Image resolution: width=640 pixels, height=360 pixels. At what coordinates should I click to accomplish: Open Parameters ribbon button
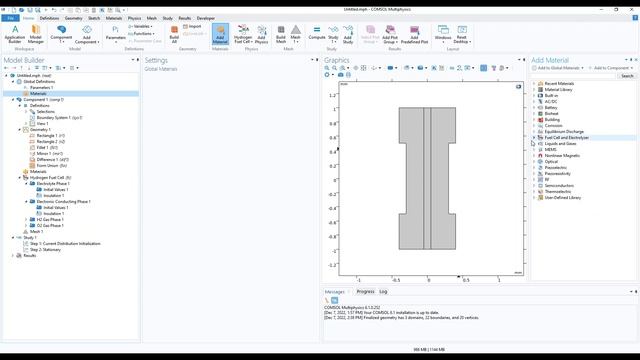(x=116, y=34)
